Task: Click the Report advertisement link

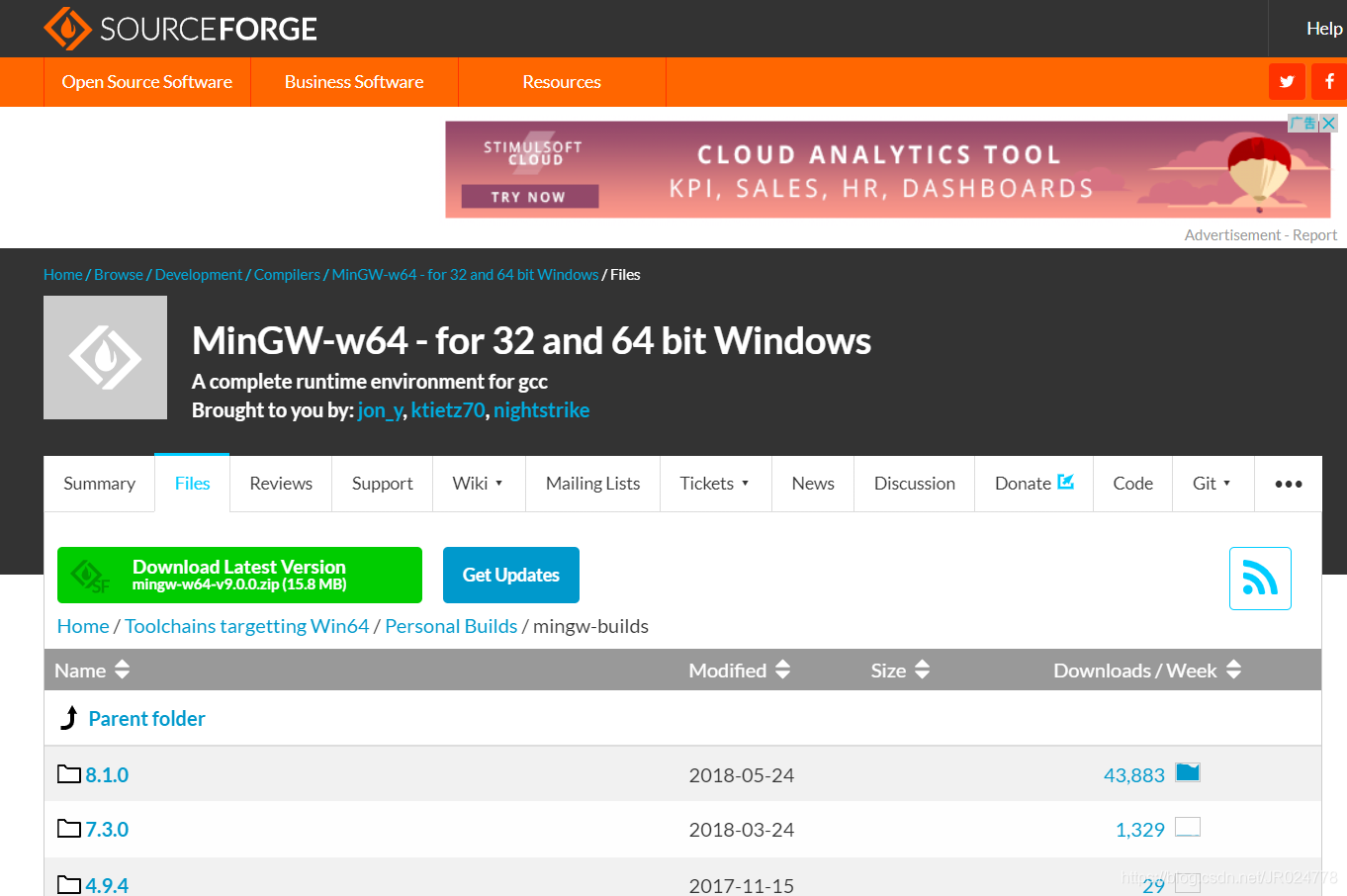Action: (1314, 235)
